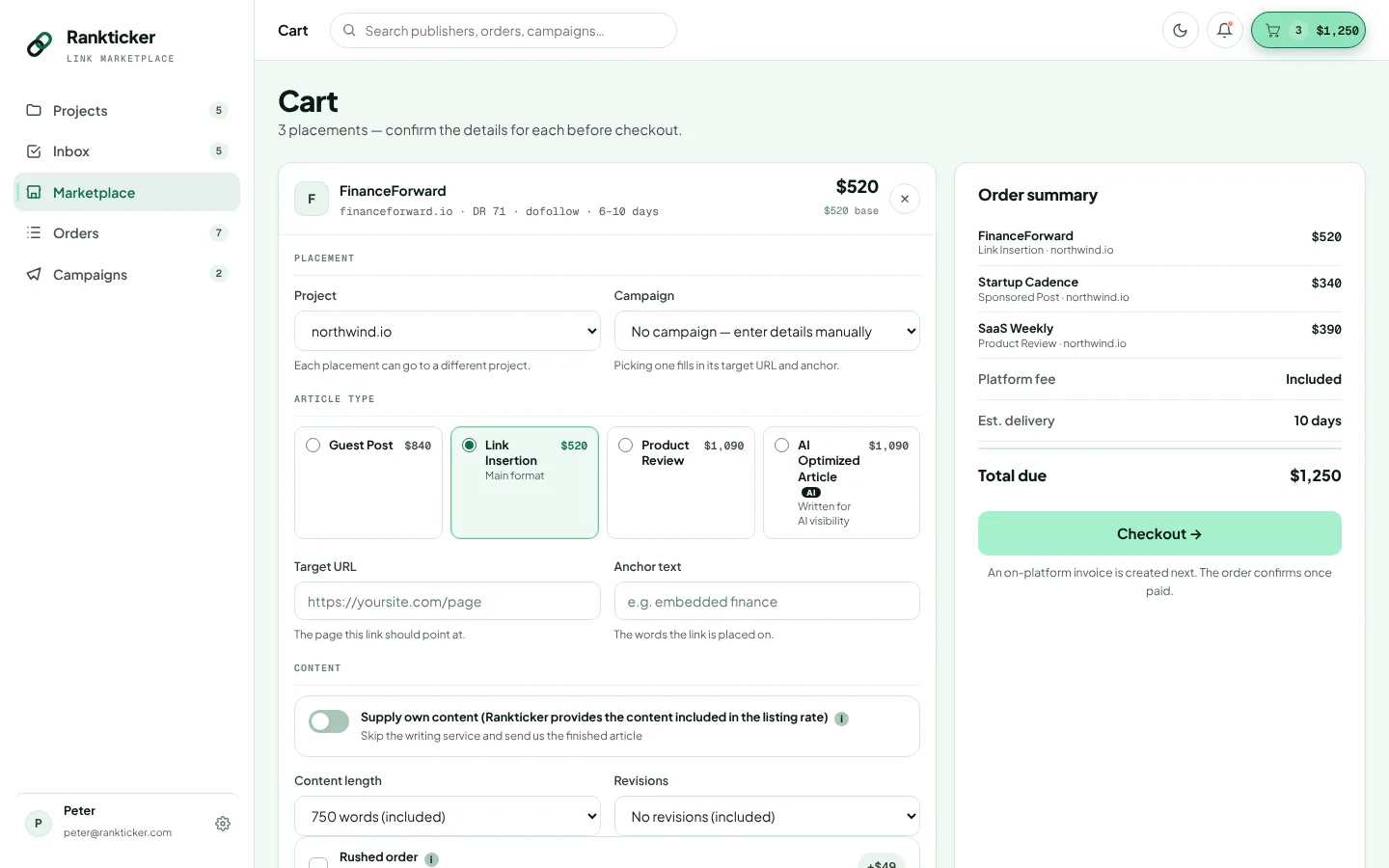
Task: Show info for Supply own content
Action: pos(841,719)
